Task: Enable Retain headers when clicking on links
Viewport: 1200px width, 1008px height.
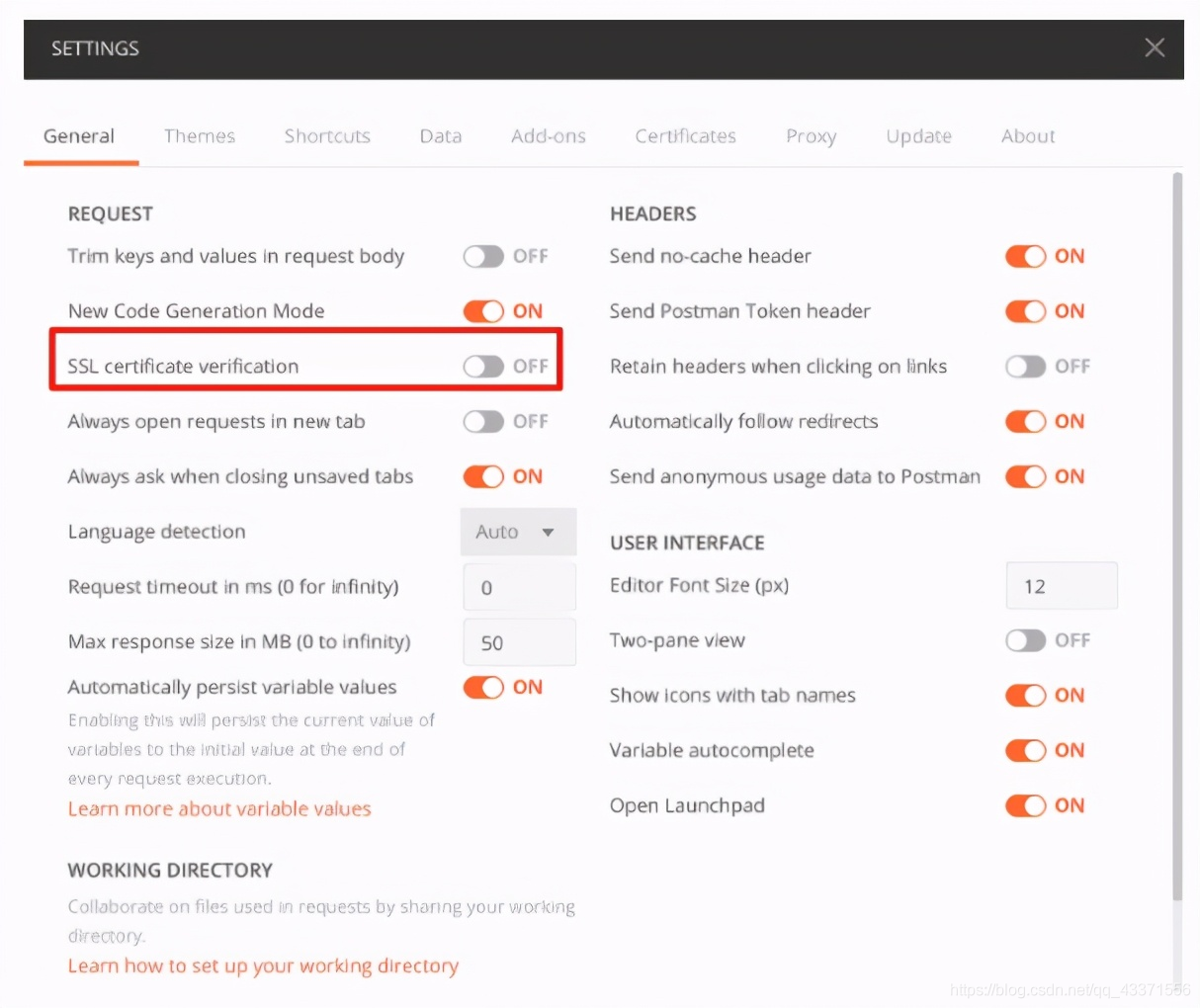Action: pyautogui.click(x=1025, y=367)
